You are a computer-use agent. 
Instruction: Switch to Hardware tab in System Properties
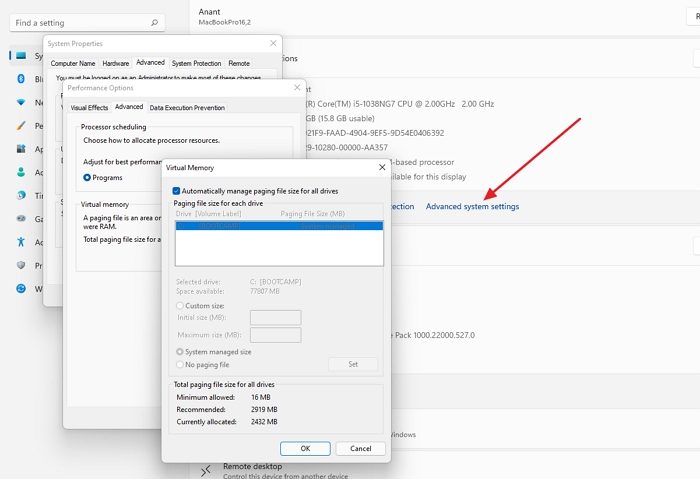pos(116,63)
